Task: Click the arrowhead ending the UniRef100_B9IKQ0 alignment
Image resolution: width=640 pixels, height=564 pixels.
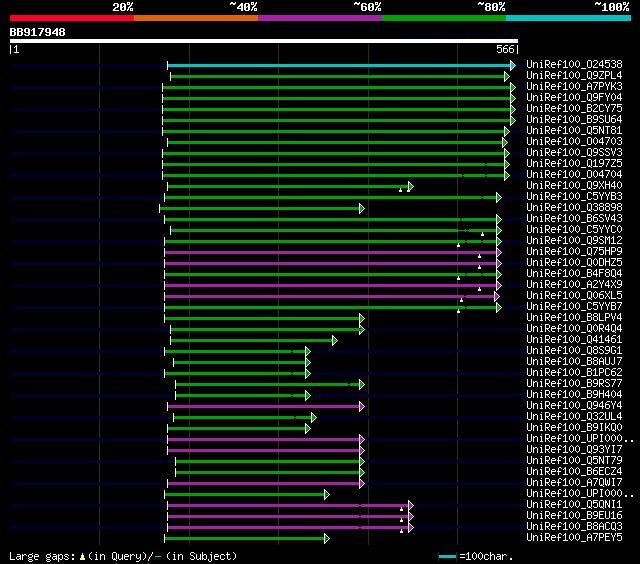Action: [308, 429]
